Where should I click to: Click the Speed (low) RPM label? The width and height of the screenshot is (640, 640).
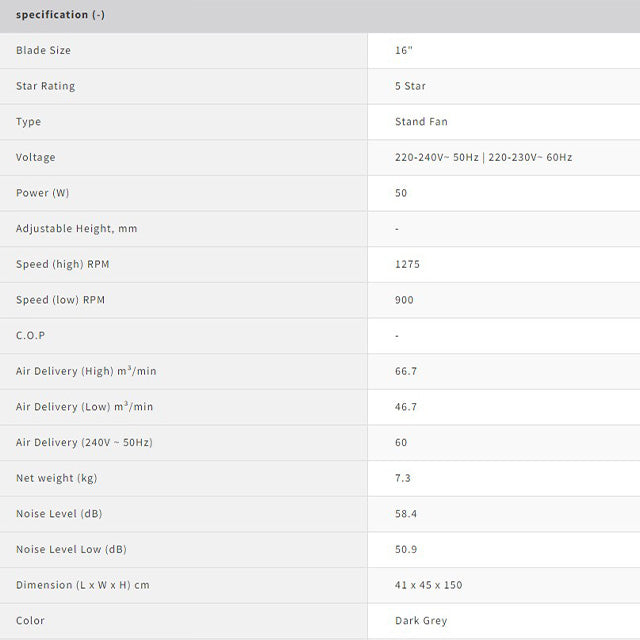[60, 300]
